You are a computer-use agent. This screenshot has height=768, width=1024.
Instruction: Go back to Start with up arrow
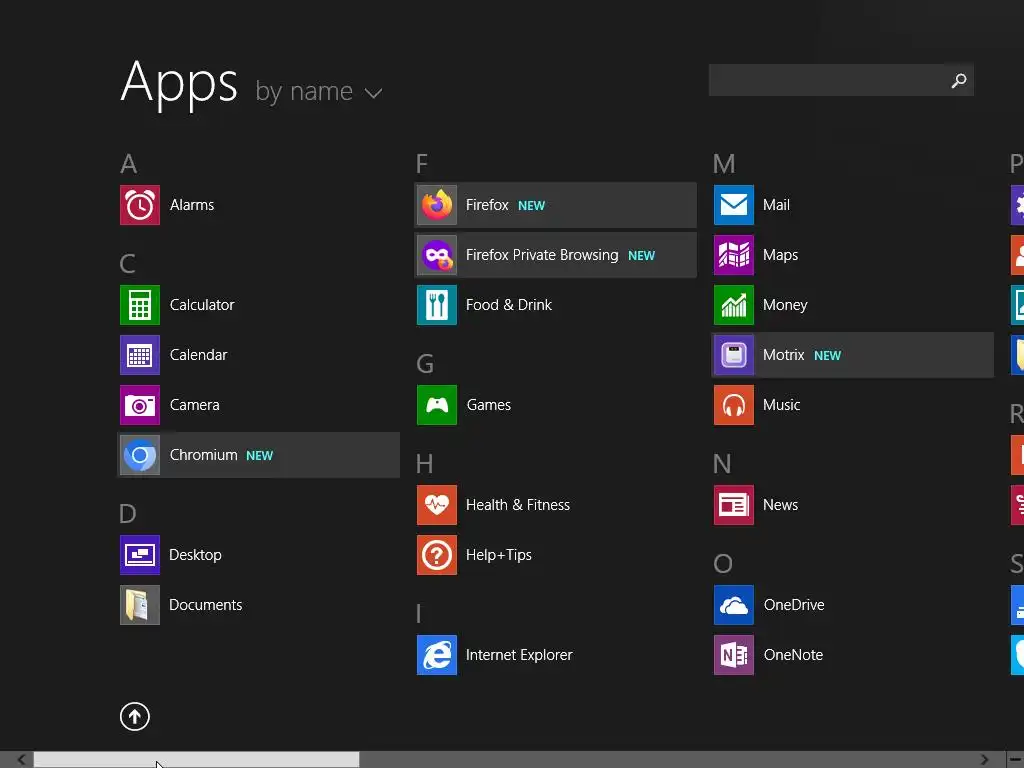135,717
